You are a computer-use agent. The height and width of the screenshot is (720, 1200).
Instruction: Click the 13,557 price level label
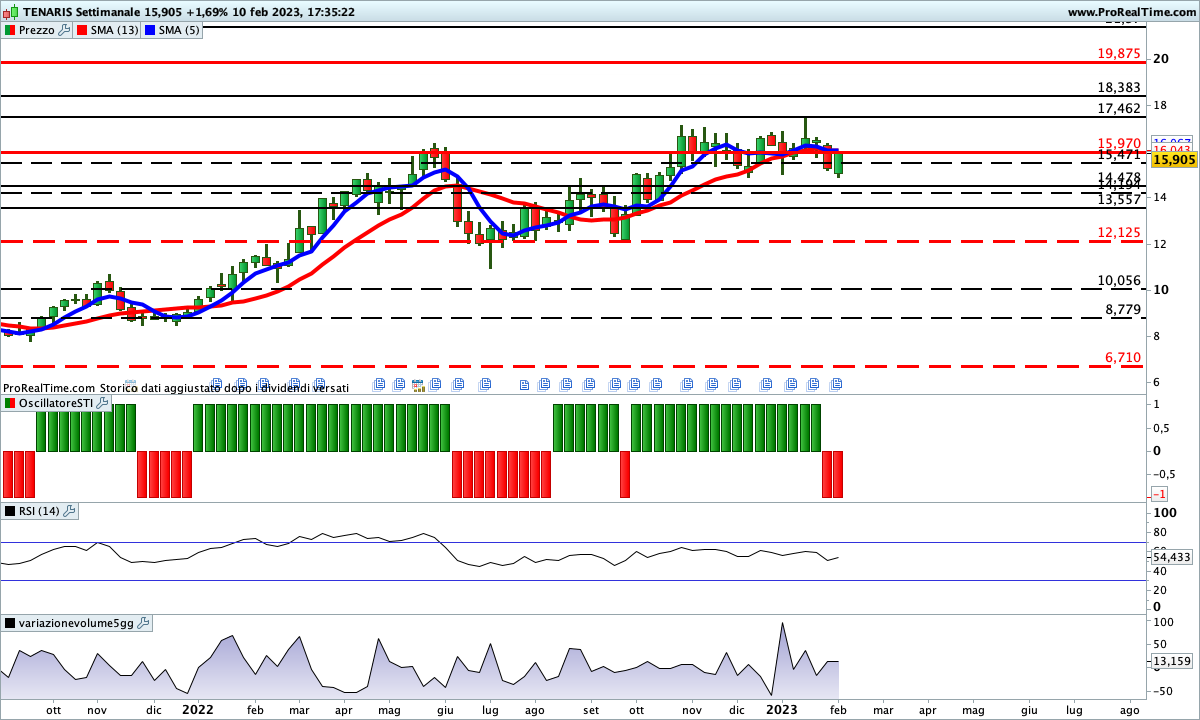point(1119,199)
